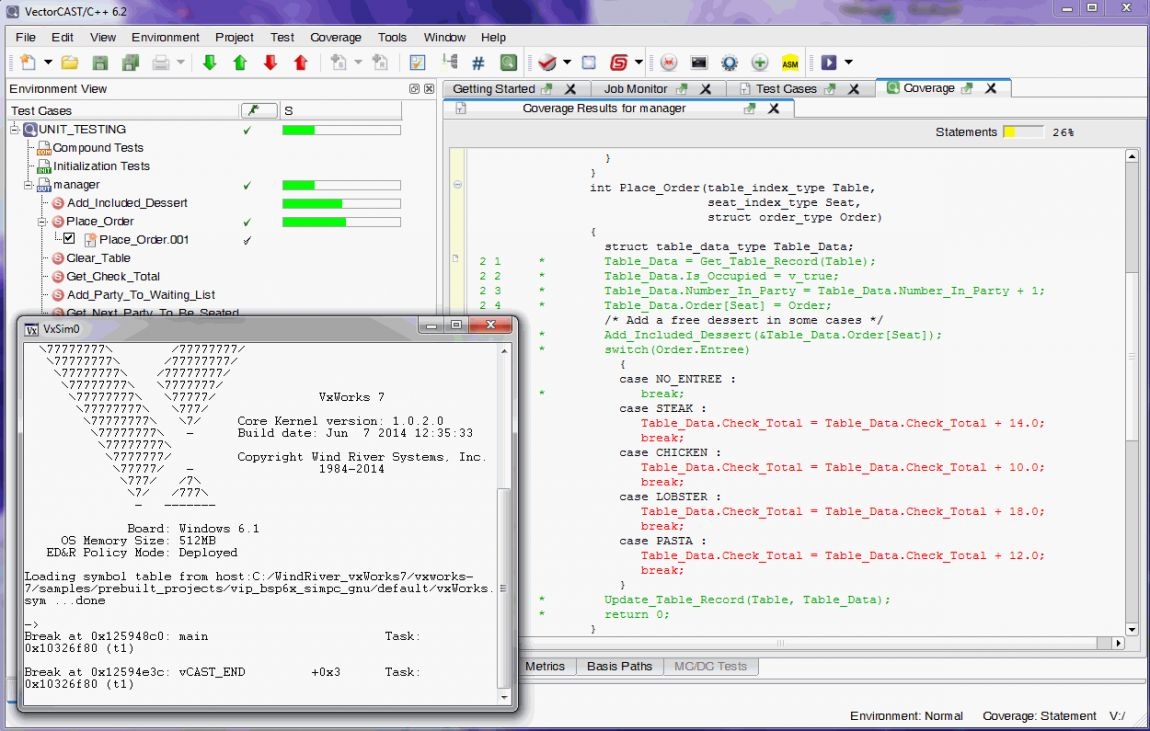Toggle the Place_Order.001 test checkbox
The image size is (1150, 731).
[x=69, y=239]
